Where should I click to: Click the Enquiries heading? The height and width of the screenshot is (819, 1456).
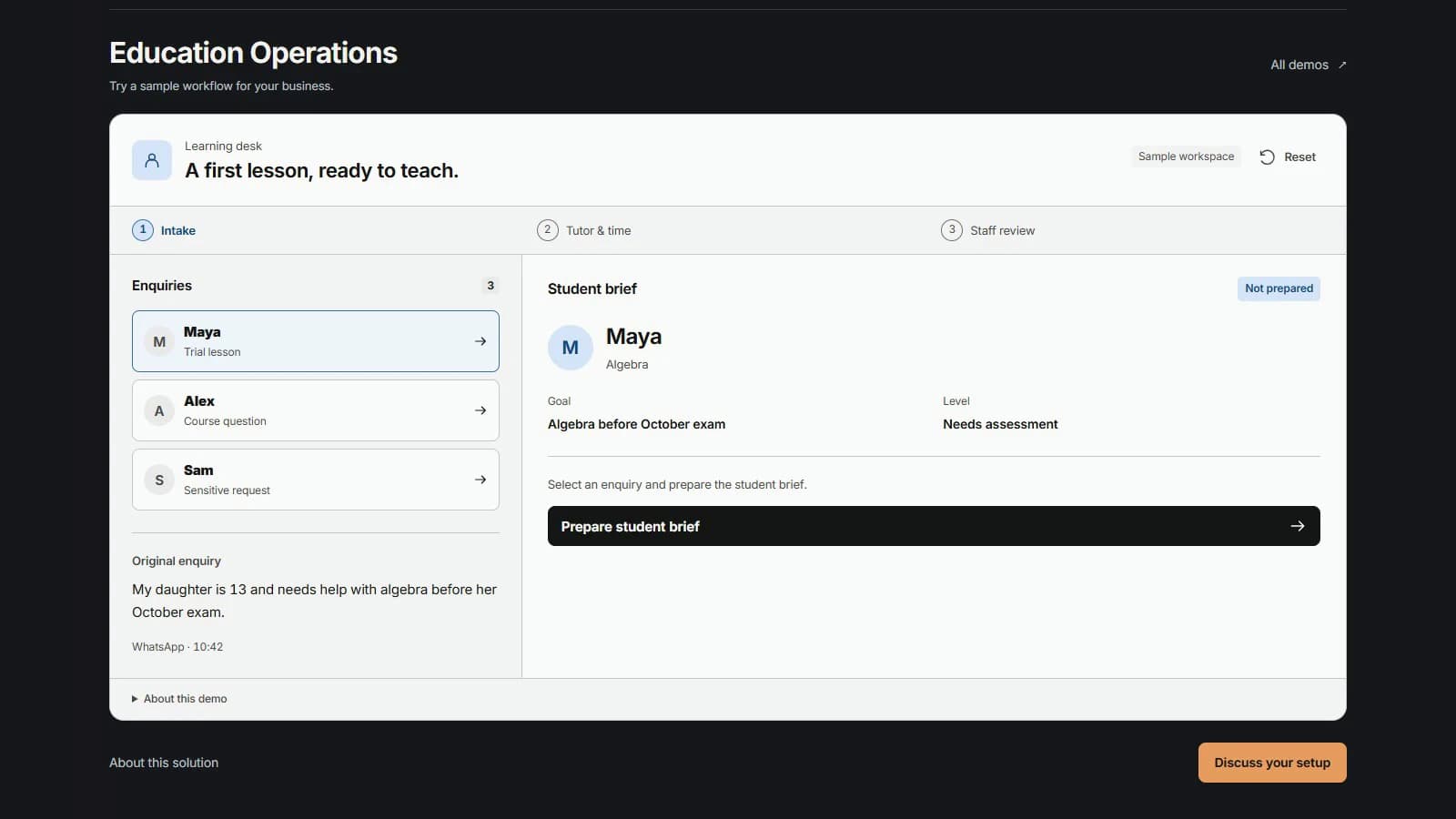click(x=162, y=286)
